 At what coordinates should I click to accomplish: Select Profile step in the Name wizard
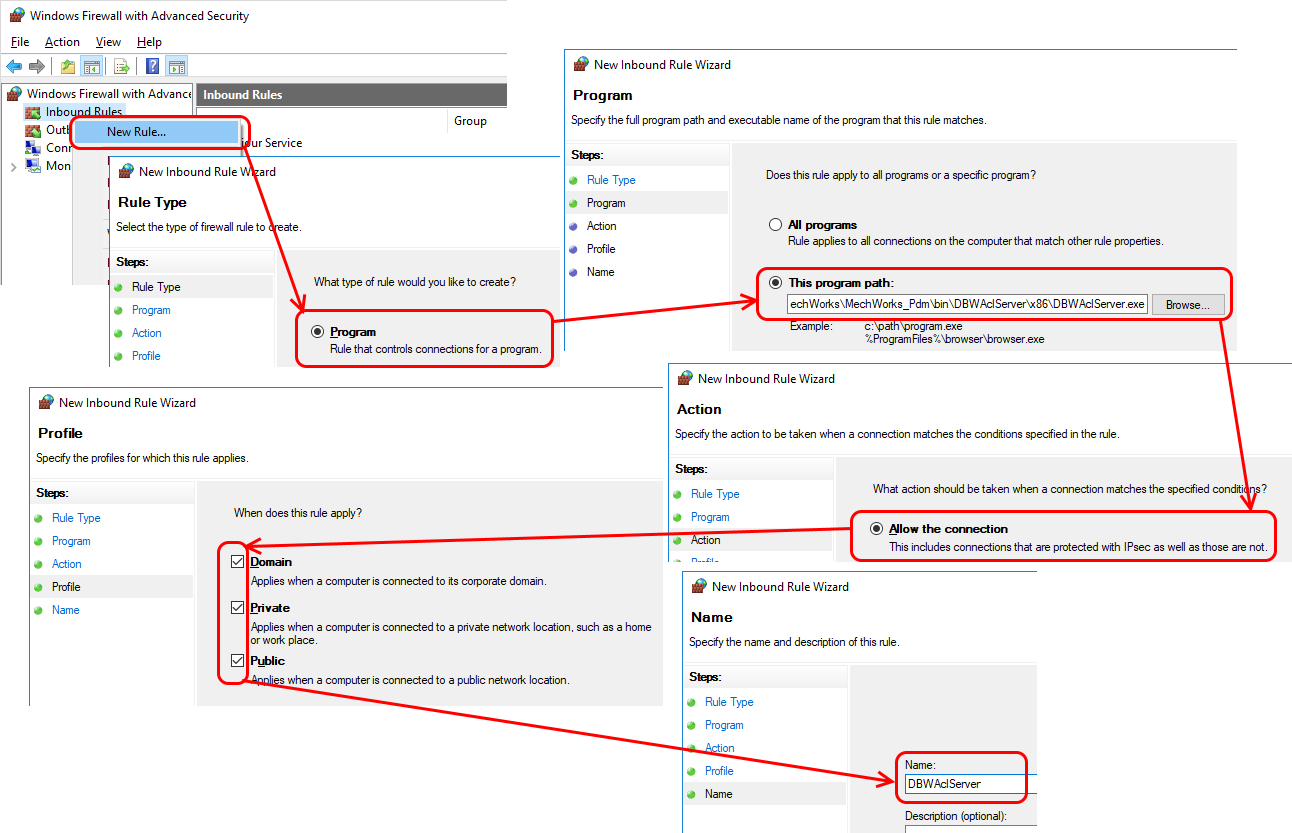click(719, 771)
